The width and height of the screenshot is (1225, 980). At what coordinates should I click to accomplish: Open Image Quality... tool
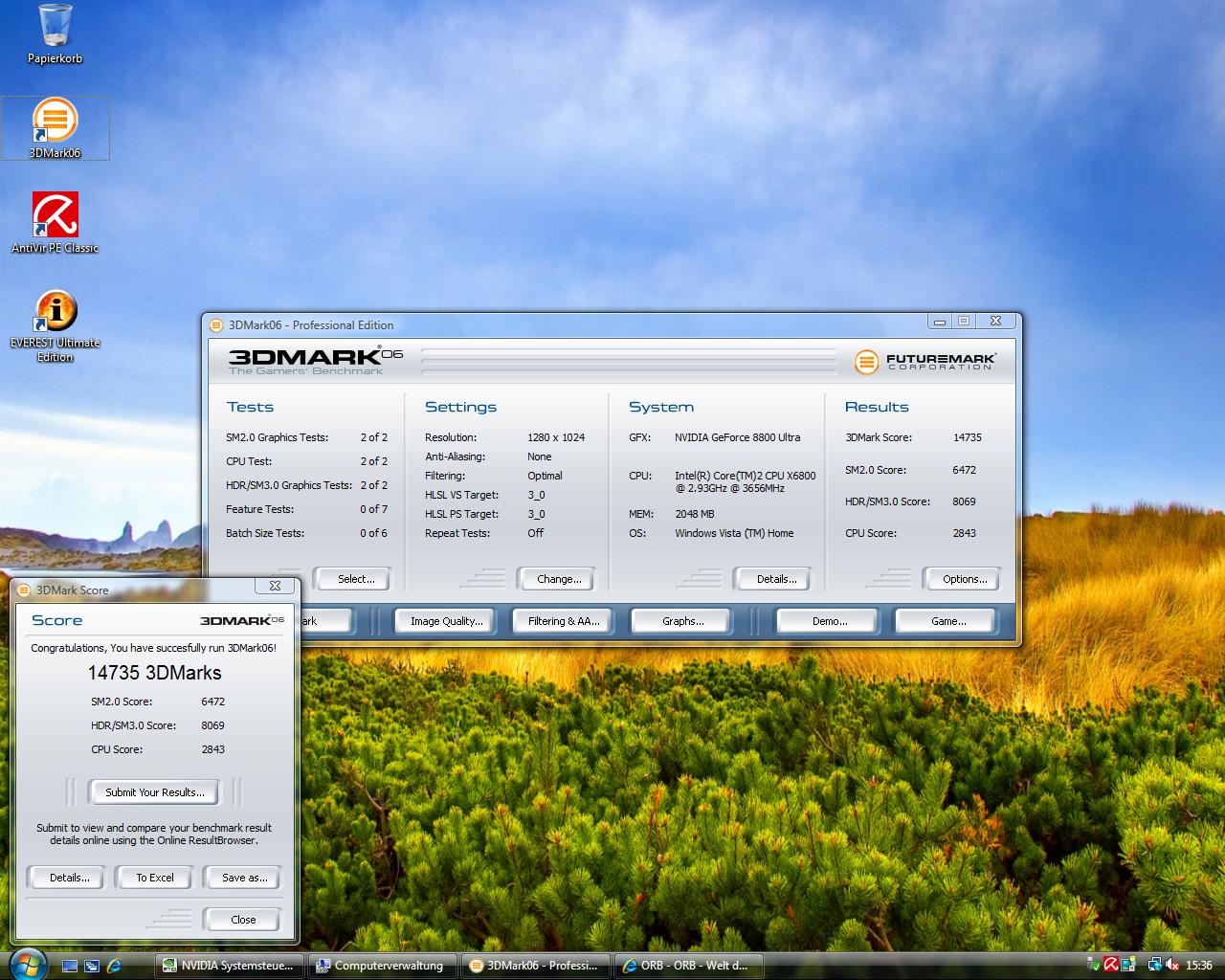pos(445,621)
